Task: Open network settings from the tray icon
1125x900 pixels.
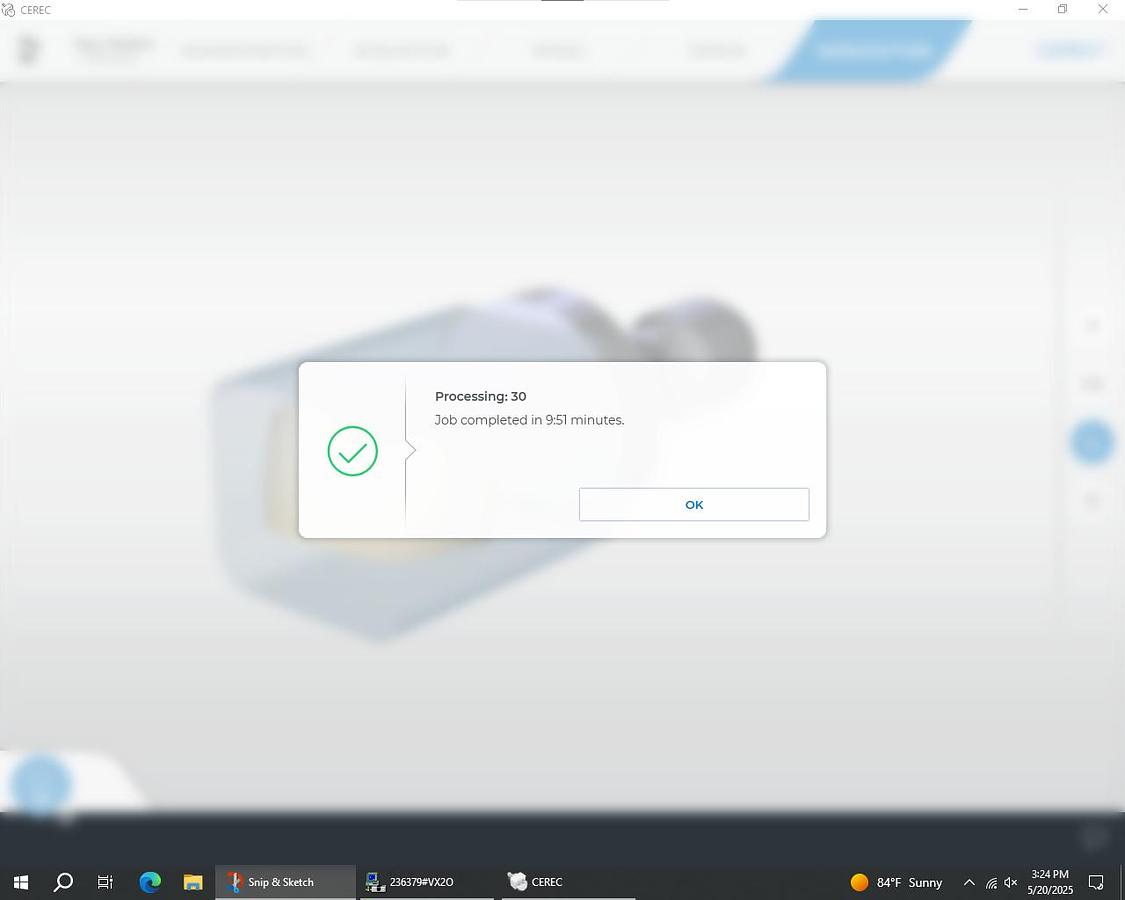Action: 990,882
